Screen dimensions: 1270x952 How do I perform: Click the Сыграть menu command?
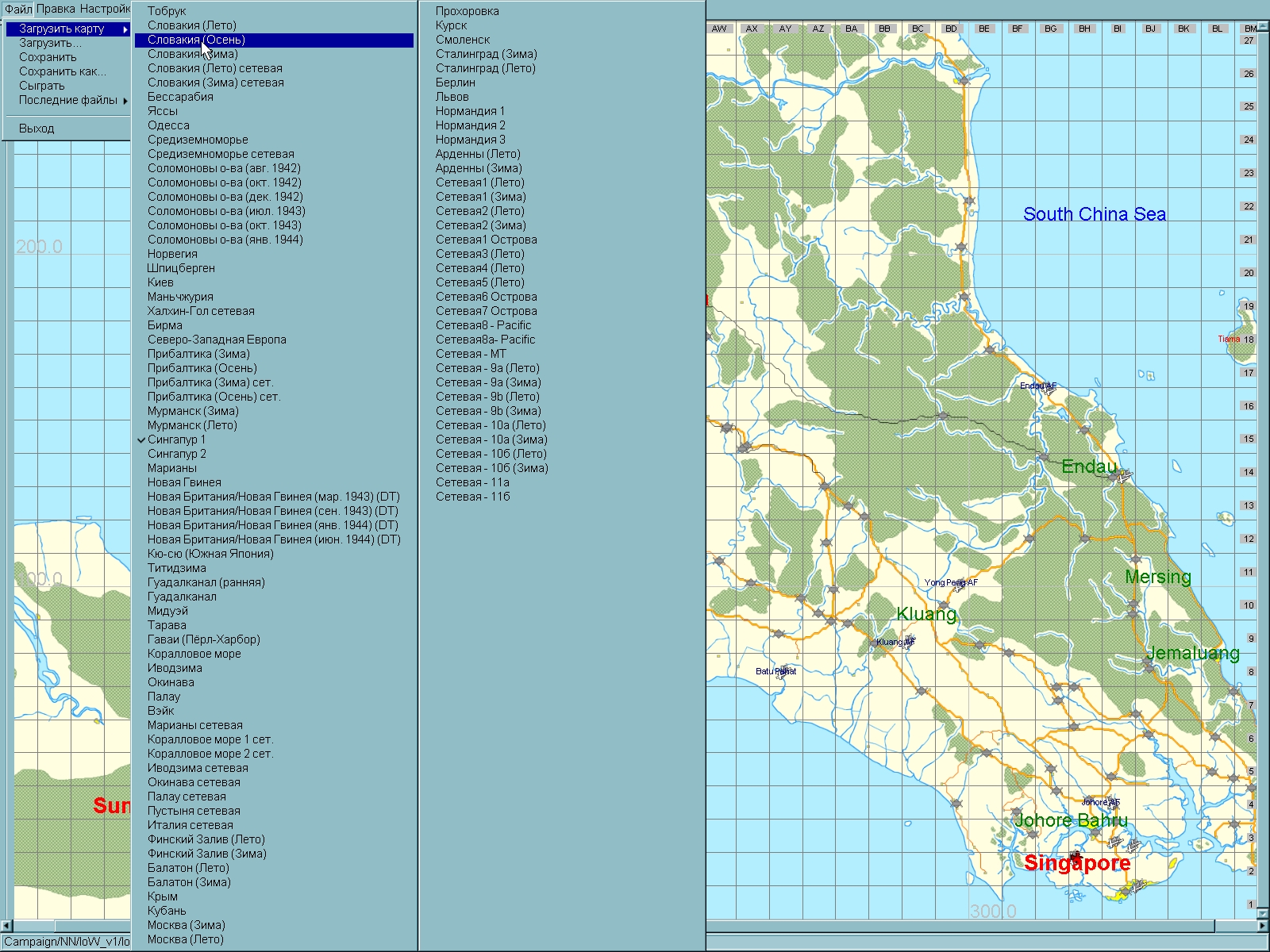click(41, 86)
